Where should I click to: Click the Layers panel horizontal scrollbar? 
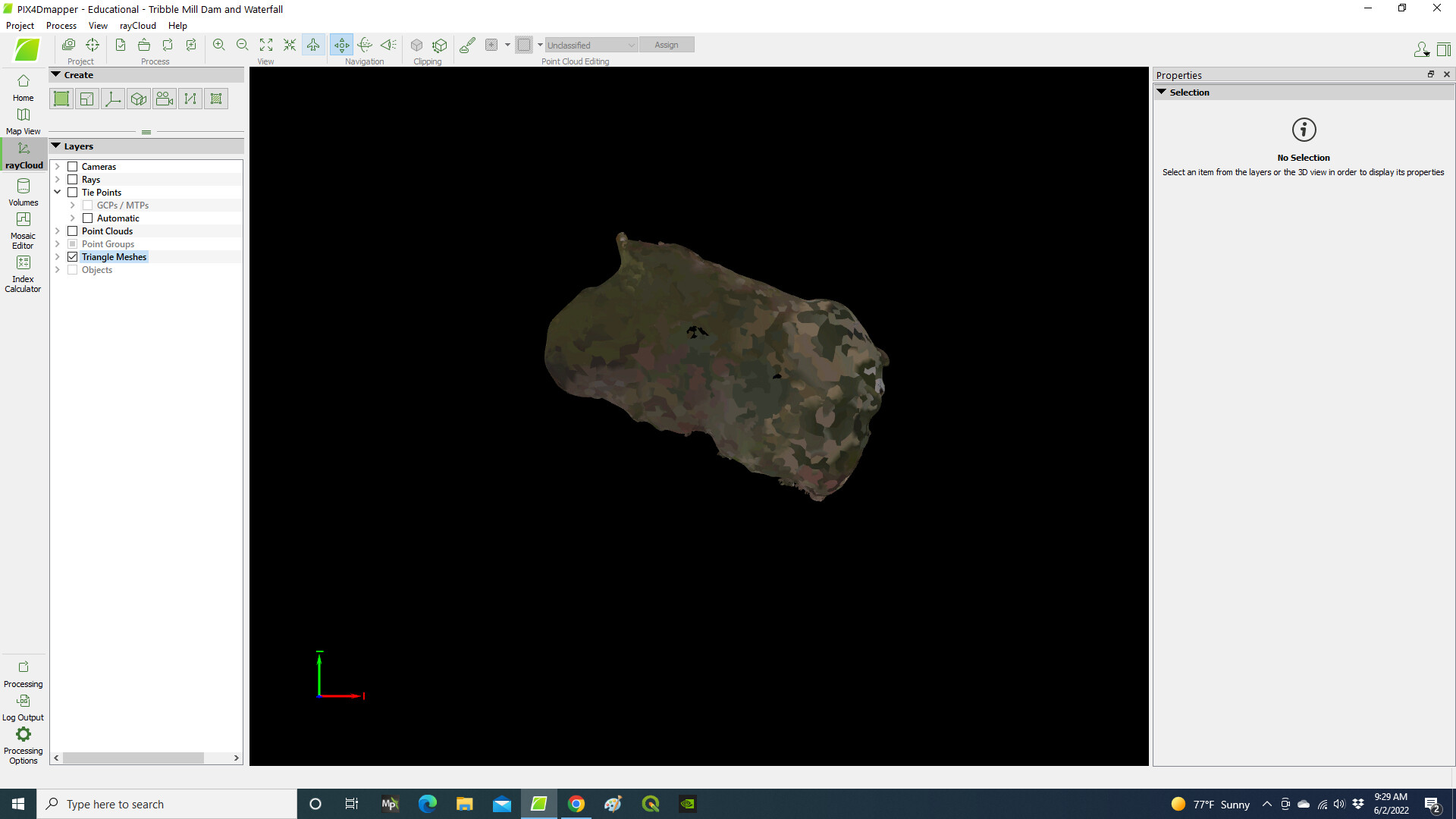pos(133,758)
